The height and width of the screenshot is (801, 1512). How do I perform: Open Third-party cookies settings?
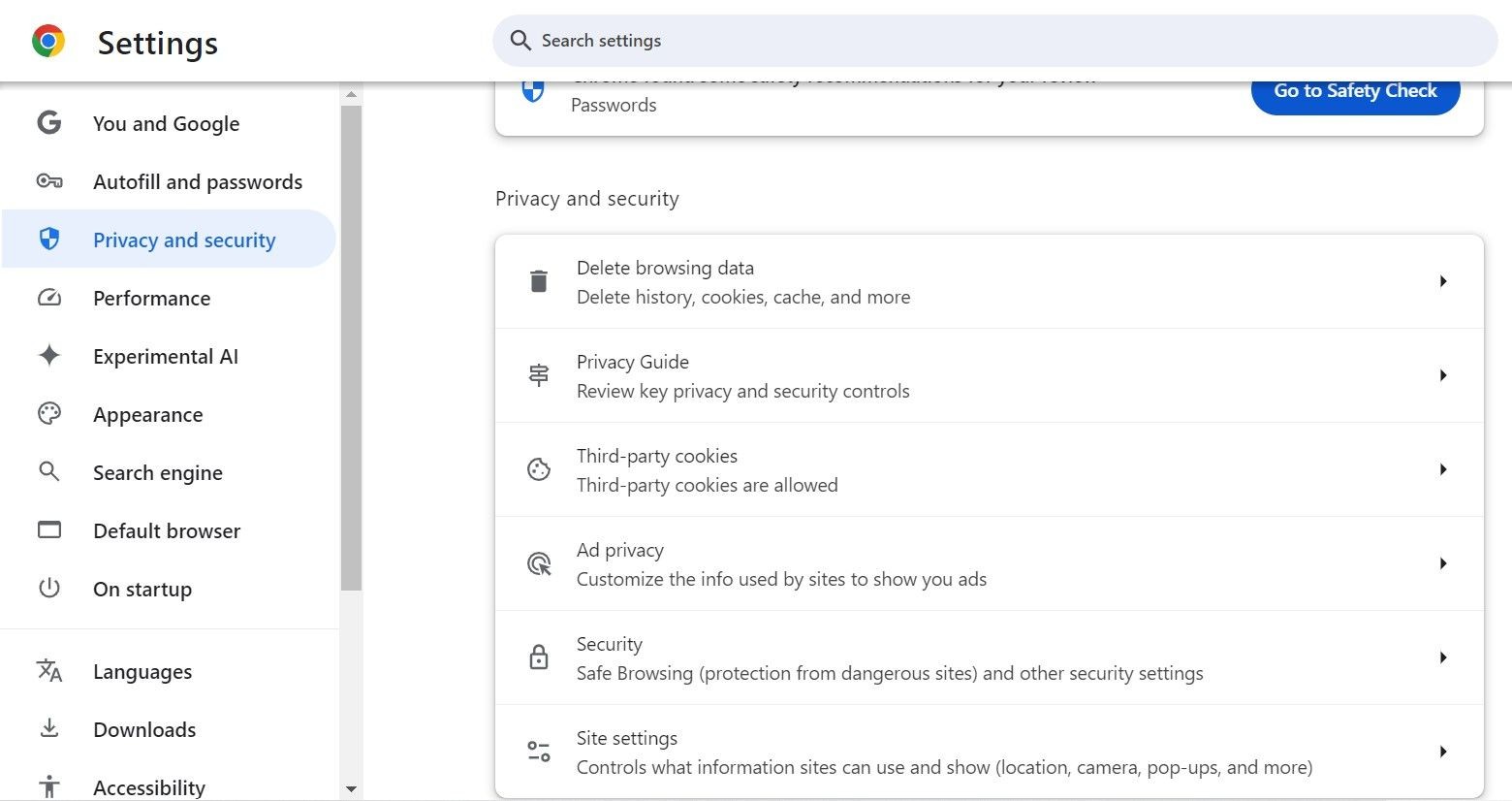coord(990,469)
